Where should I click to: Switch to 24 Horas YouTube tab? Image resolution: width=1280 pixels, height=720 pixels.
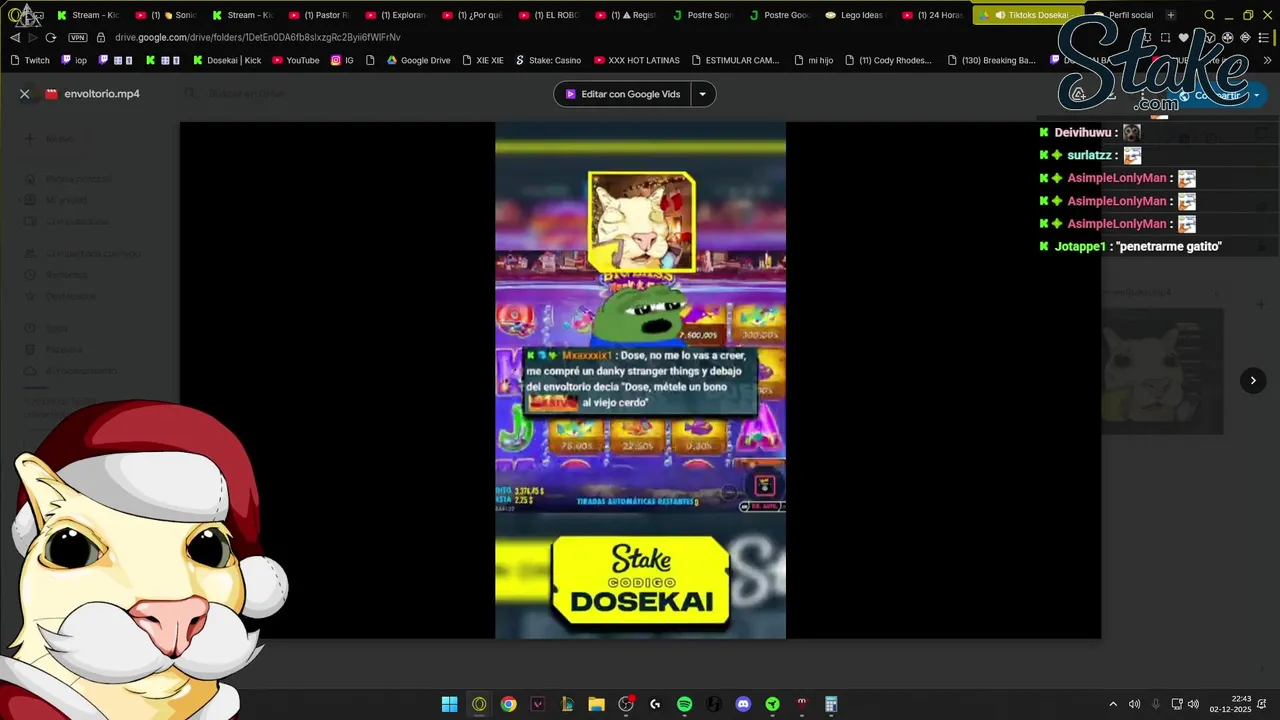coord(932,15)
